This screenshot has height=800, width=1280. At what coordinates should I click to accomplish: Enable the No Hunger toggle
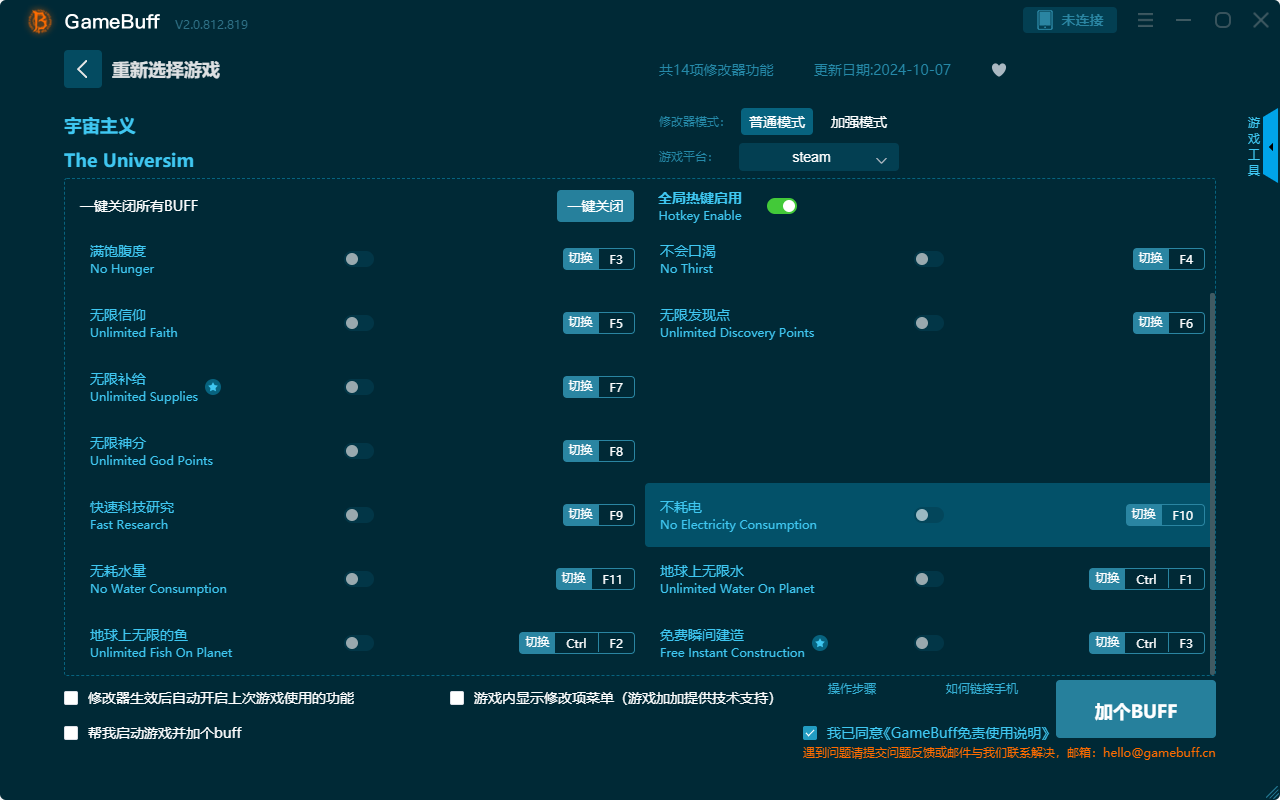tap(358, 258)
